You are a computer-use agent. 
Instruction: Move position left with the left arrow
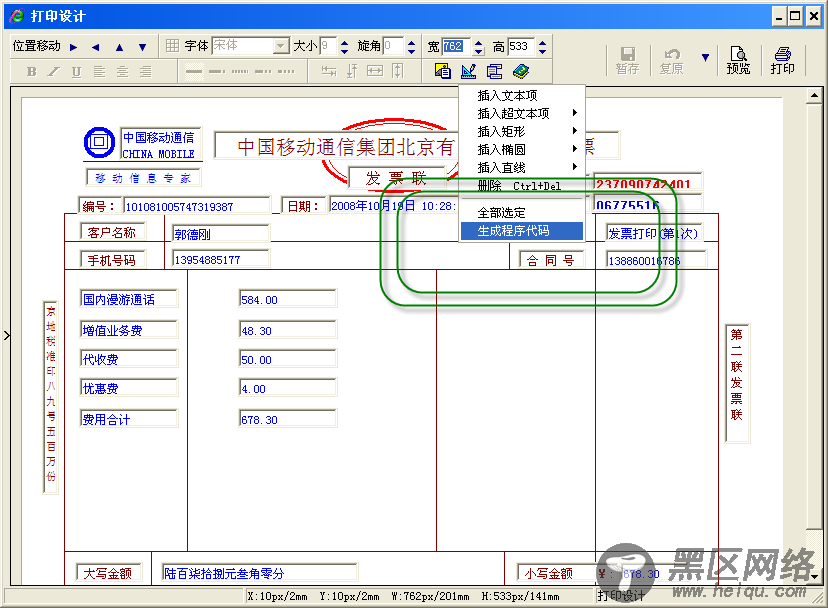96,47
